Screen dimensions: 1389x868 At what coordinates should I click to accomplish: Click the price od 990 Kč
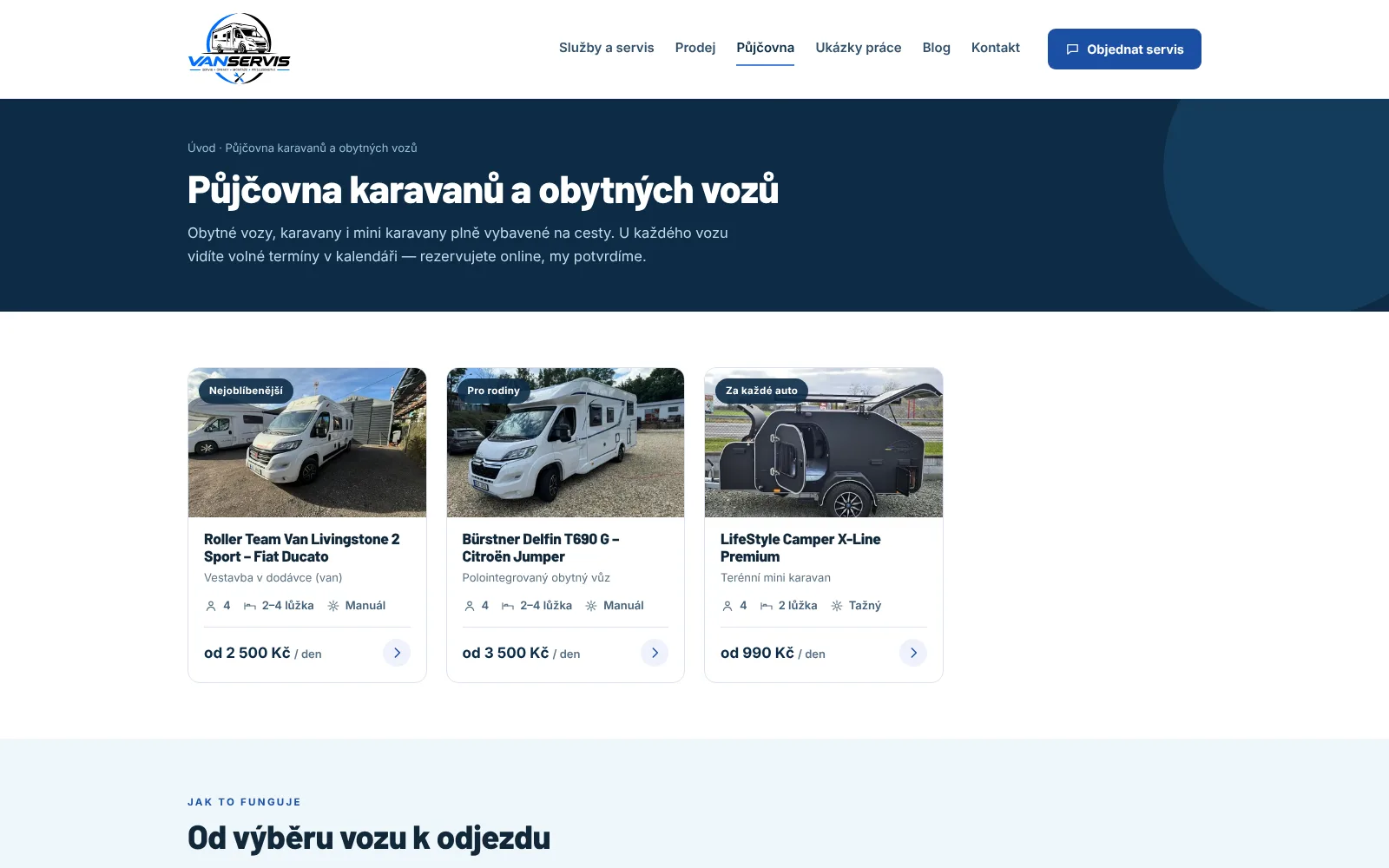click(757, 653)
